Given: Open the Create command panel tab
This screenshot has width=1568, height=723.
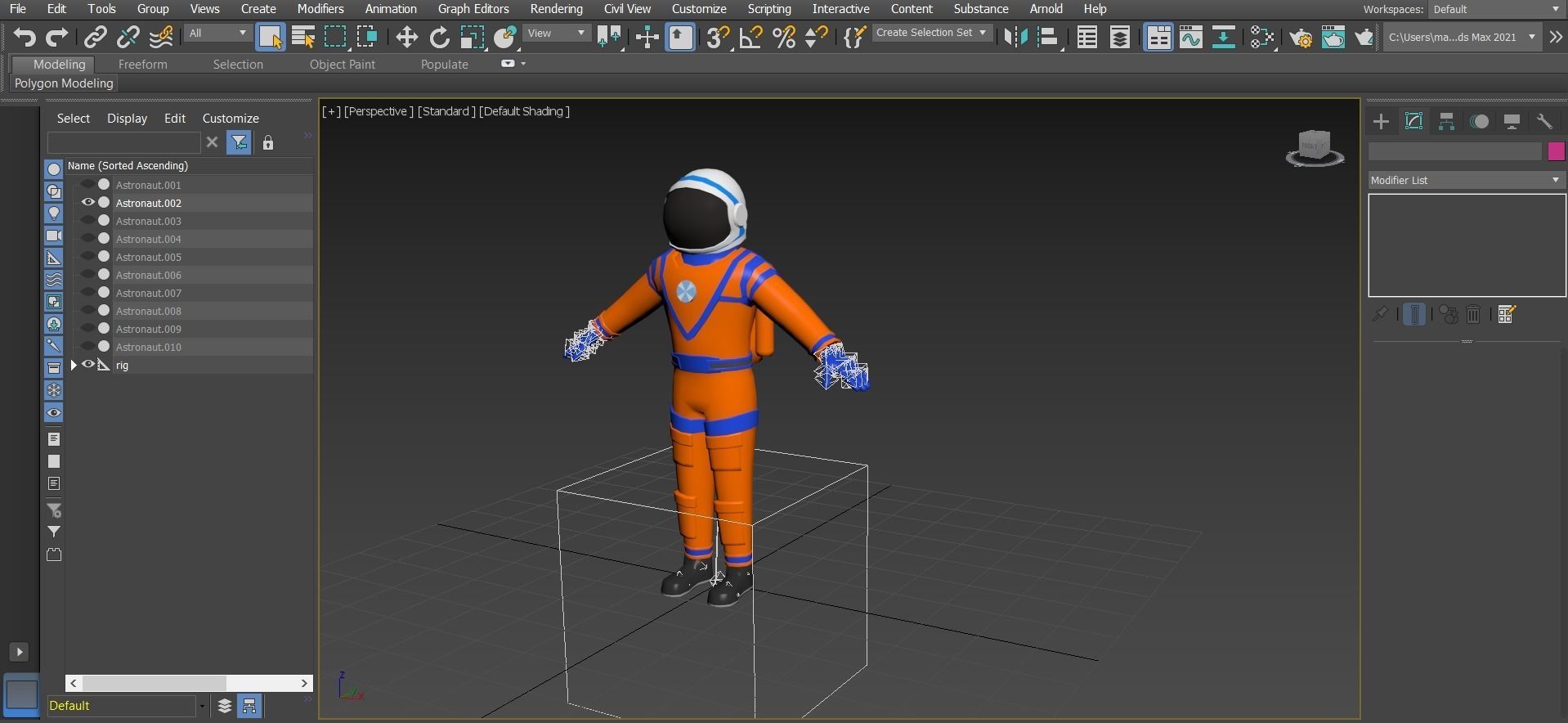Looking at the screenshot, I should pos(1381,122).
